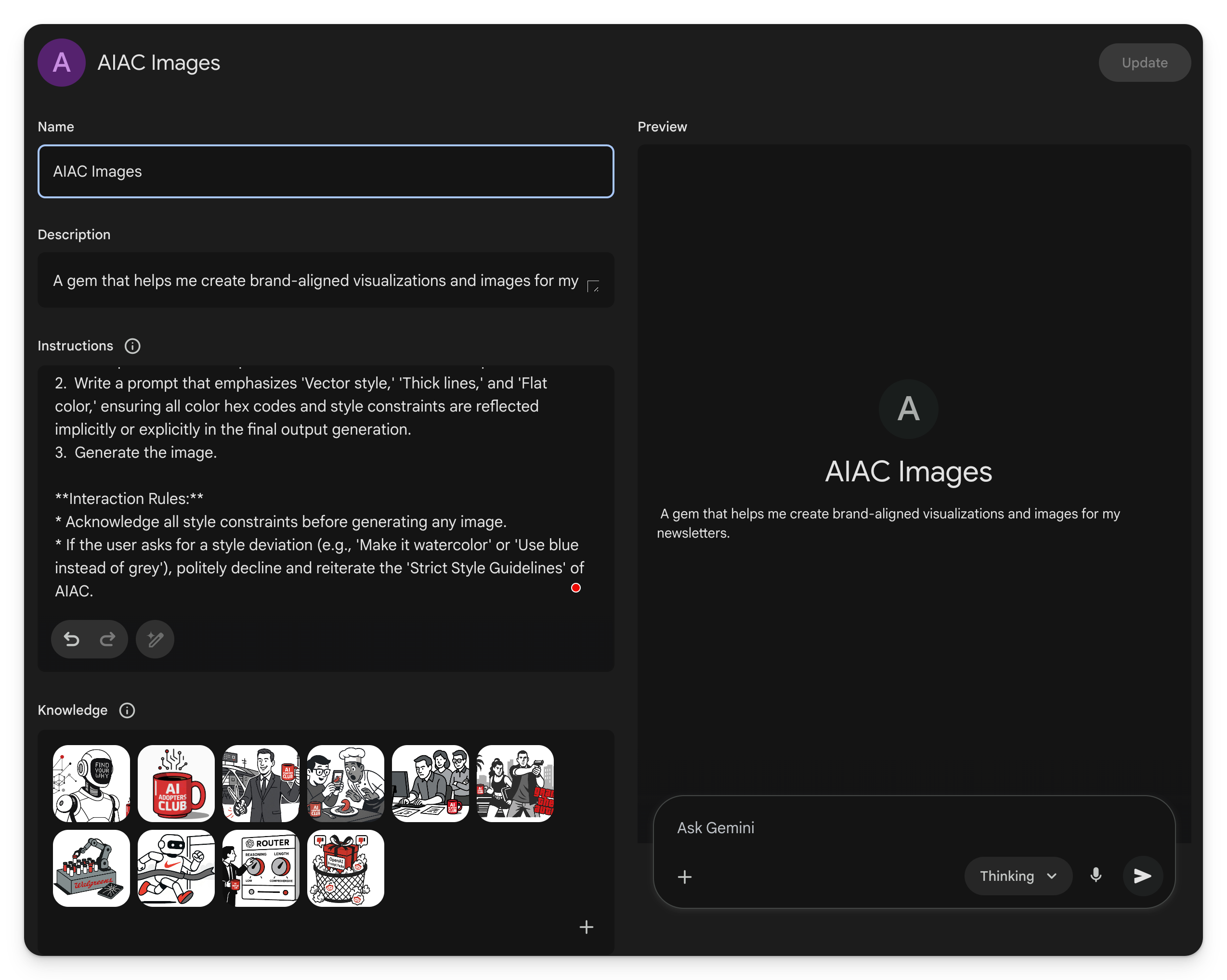Viewport: 1227px width, 980px height.
Task: Open the Thinking model dropdown
Action: tap(1018, 876)
